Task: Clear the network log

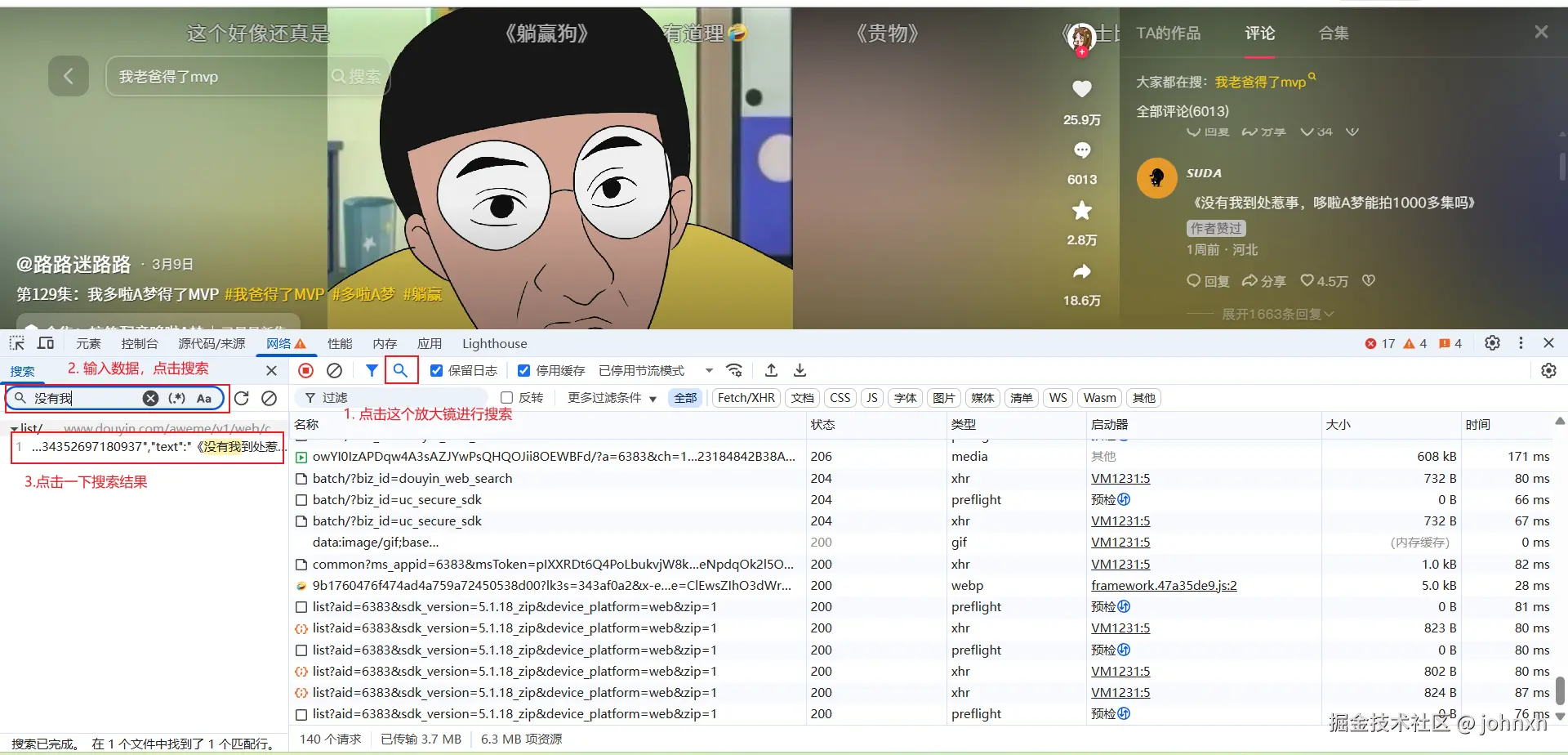Action: (334, 371)
